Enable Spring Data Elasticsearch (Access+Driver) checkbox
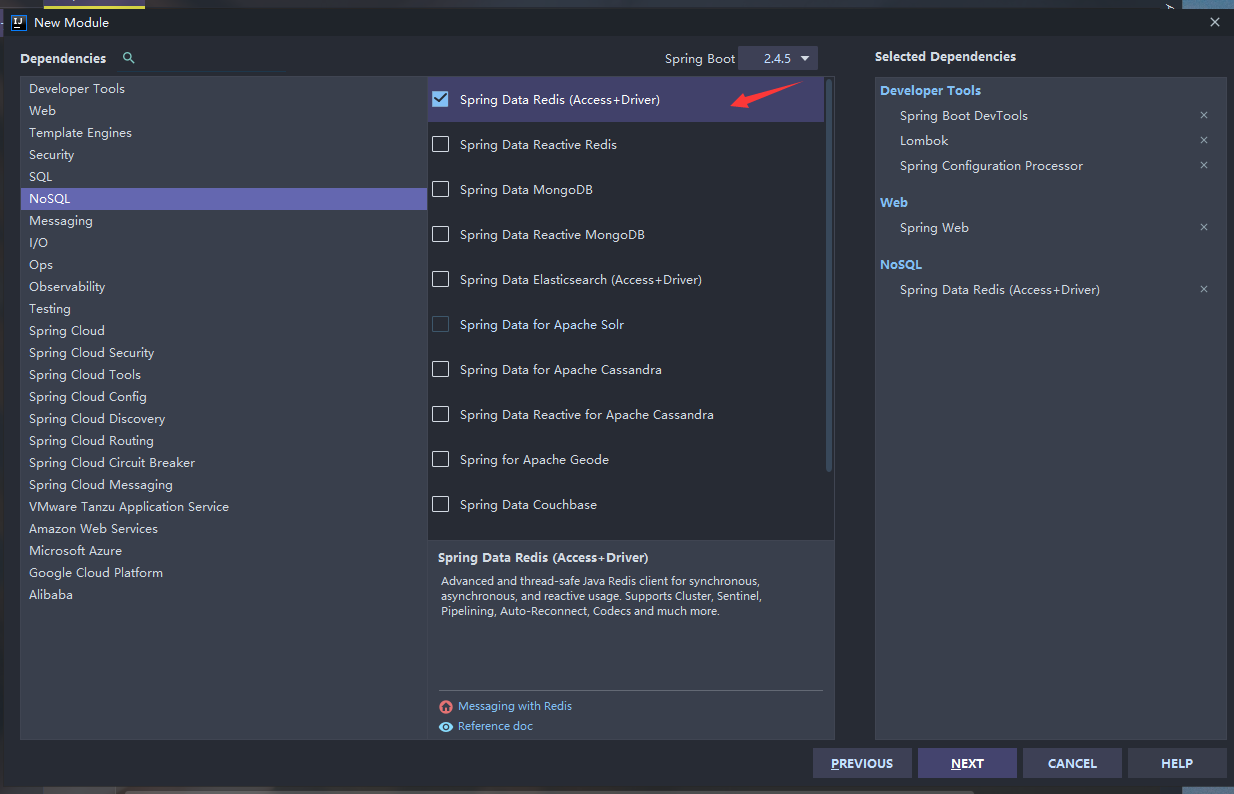Viewport: 1234px width, 794px height. click(440, 279)
